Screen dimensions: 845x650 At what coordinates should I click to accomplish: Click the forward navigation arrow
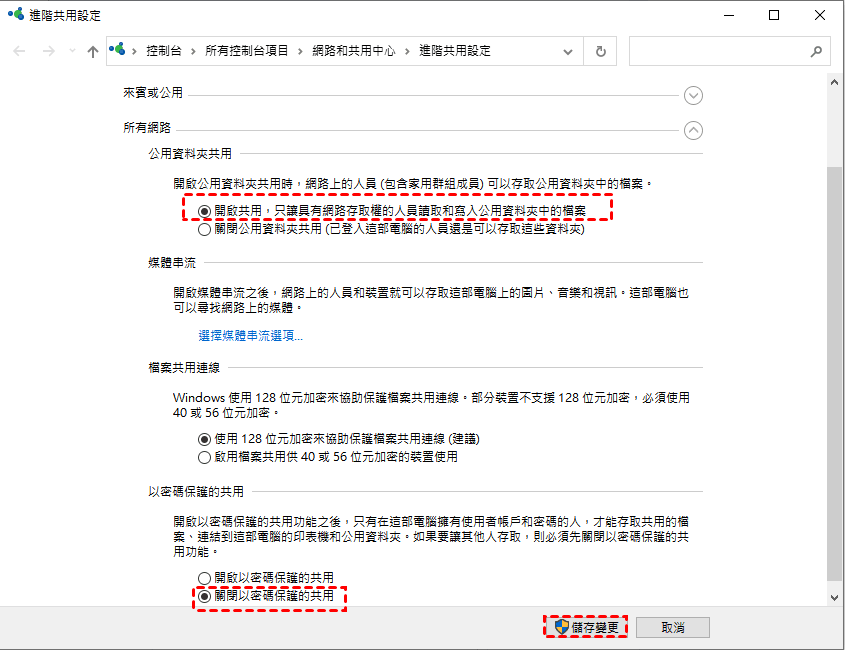click(48, 51)
